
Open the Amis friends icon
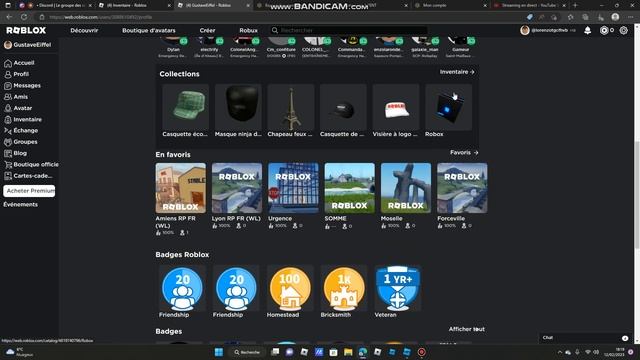click(8, 97)
